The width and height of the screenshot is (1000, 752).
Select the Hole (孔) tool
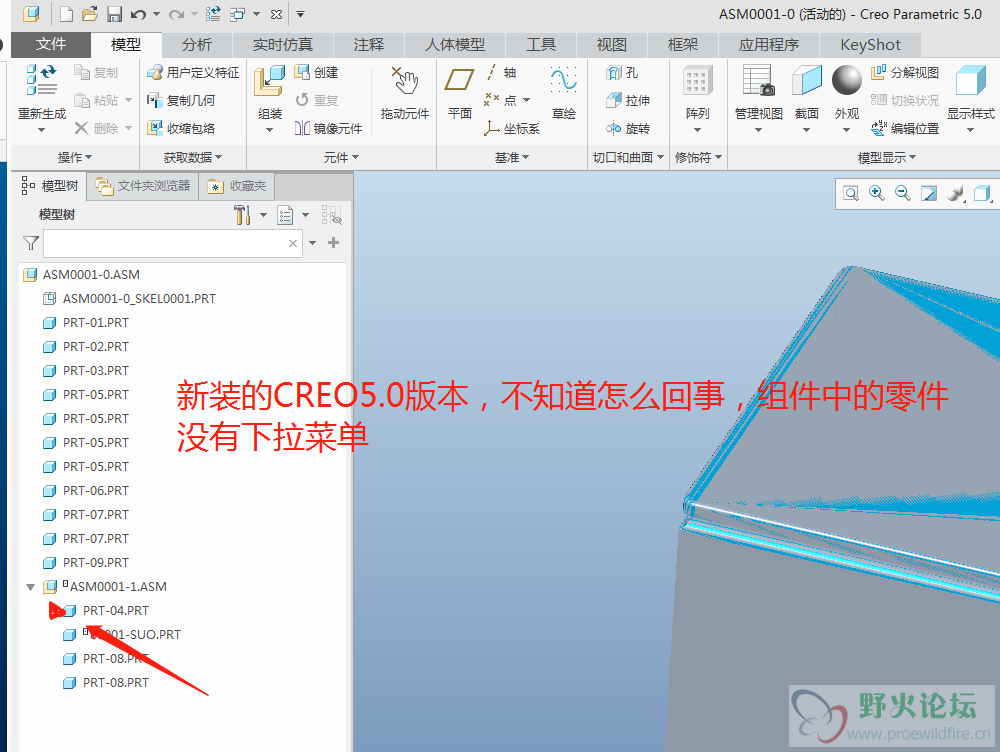pyautogui.click(x=622, y=73)
